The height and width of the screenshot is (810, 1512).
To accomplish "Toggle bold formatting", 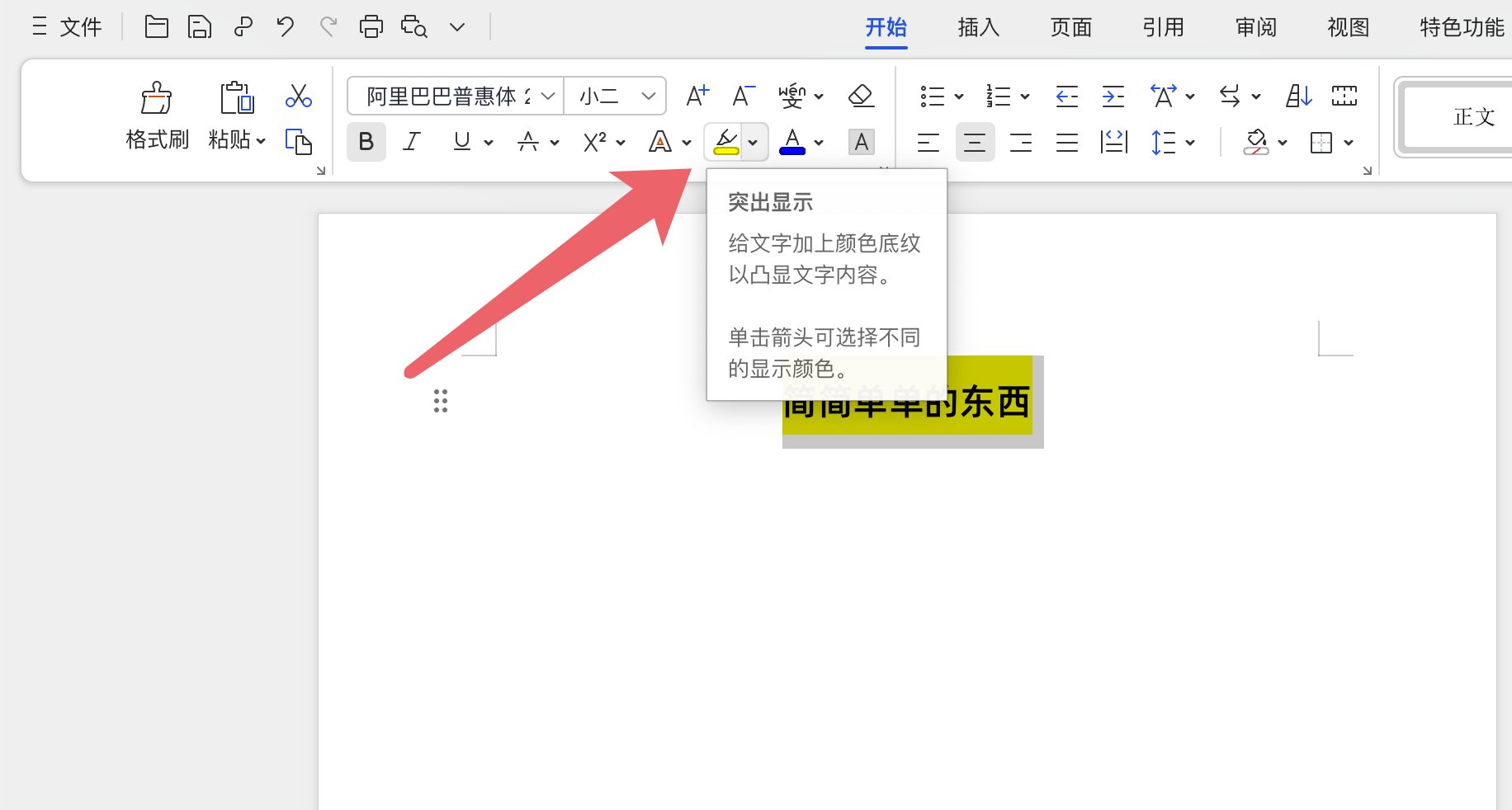I will click(x=366, y=142).
